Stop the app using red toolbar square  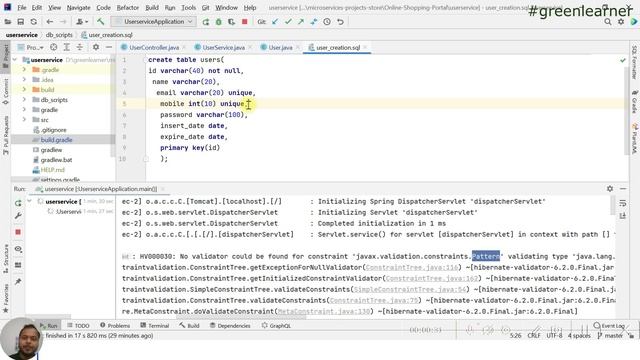click(244, 22)
